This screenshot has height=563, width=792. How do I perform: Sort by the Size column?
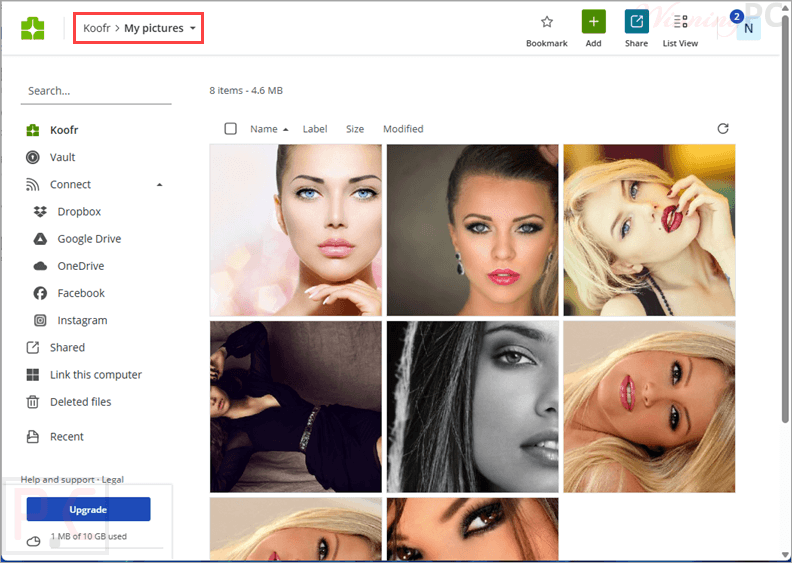tap(355, 129)
